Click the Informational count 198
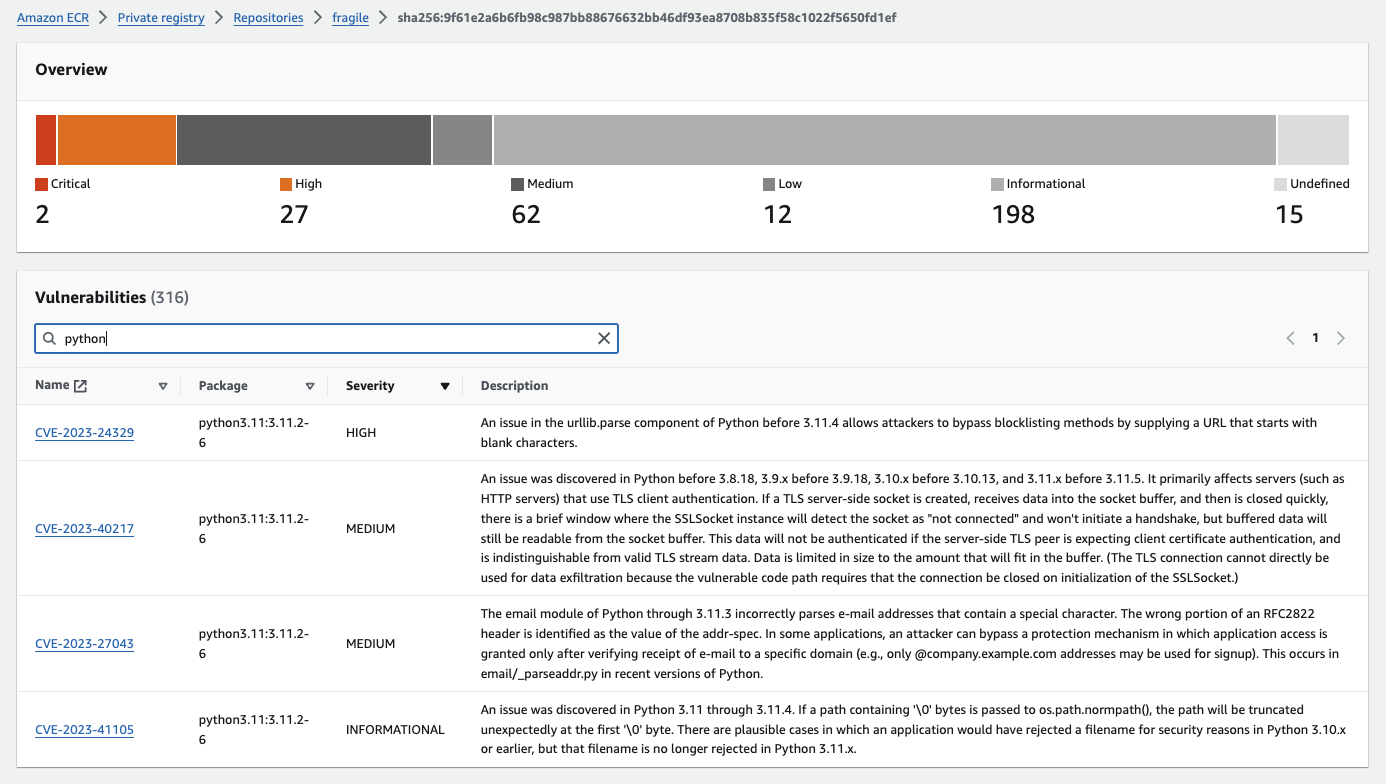Viewport: 1386px width, 784px height. [1013, 214]
